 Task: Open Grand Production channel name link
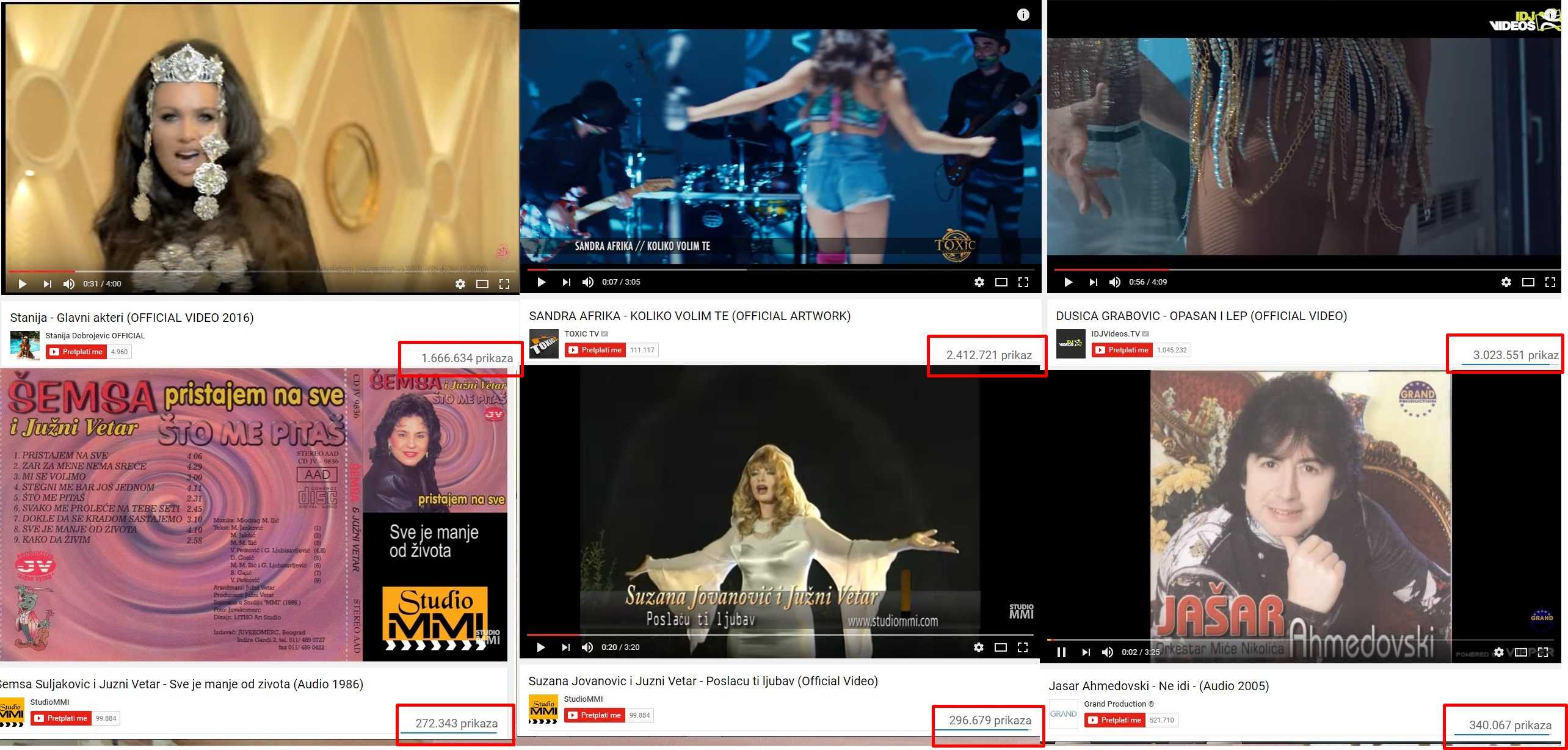pyautogui.click(x=1115, y=704)
